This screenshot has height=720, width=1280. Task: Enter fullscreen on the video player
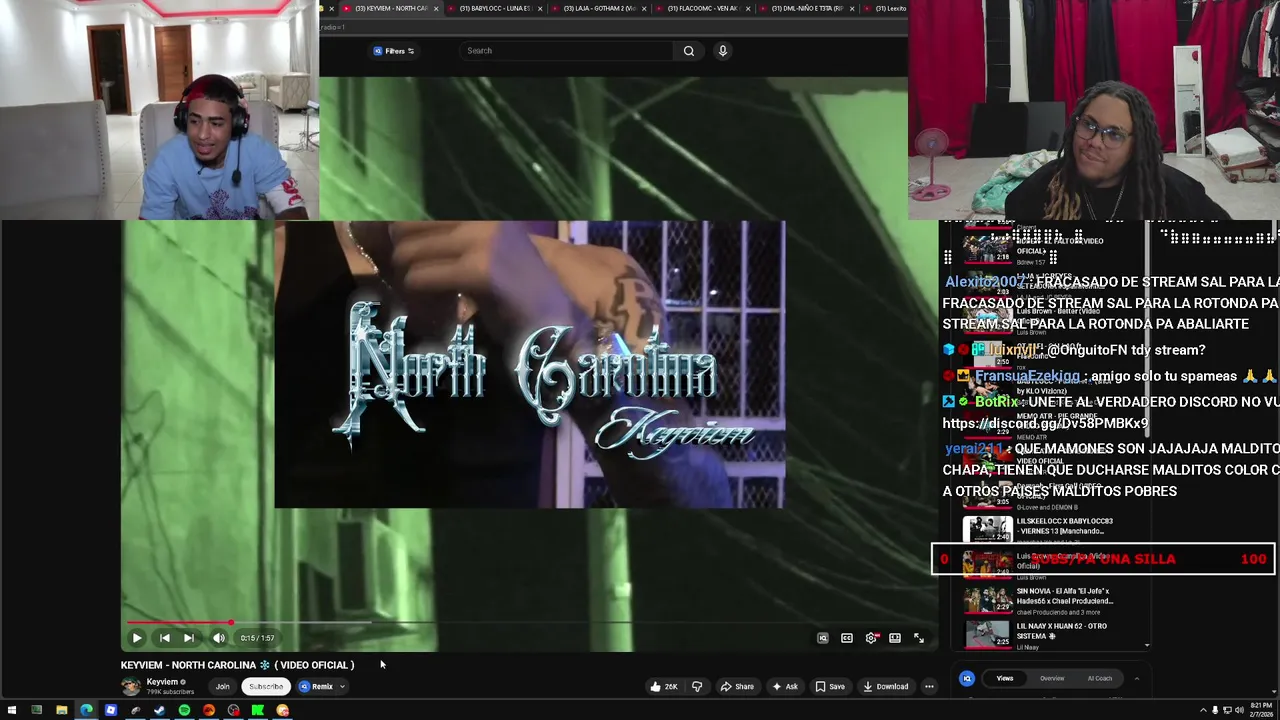pyautogui.click(x=919, y=638)
